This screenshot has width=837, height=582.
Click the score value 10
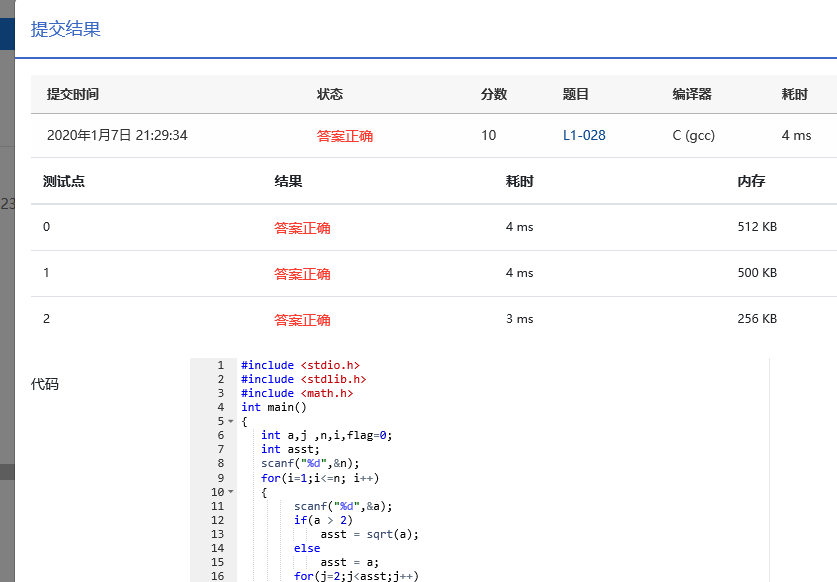coord(488,136)
